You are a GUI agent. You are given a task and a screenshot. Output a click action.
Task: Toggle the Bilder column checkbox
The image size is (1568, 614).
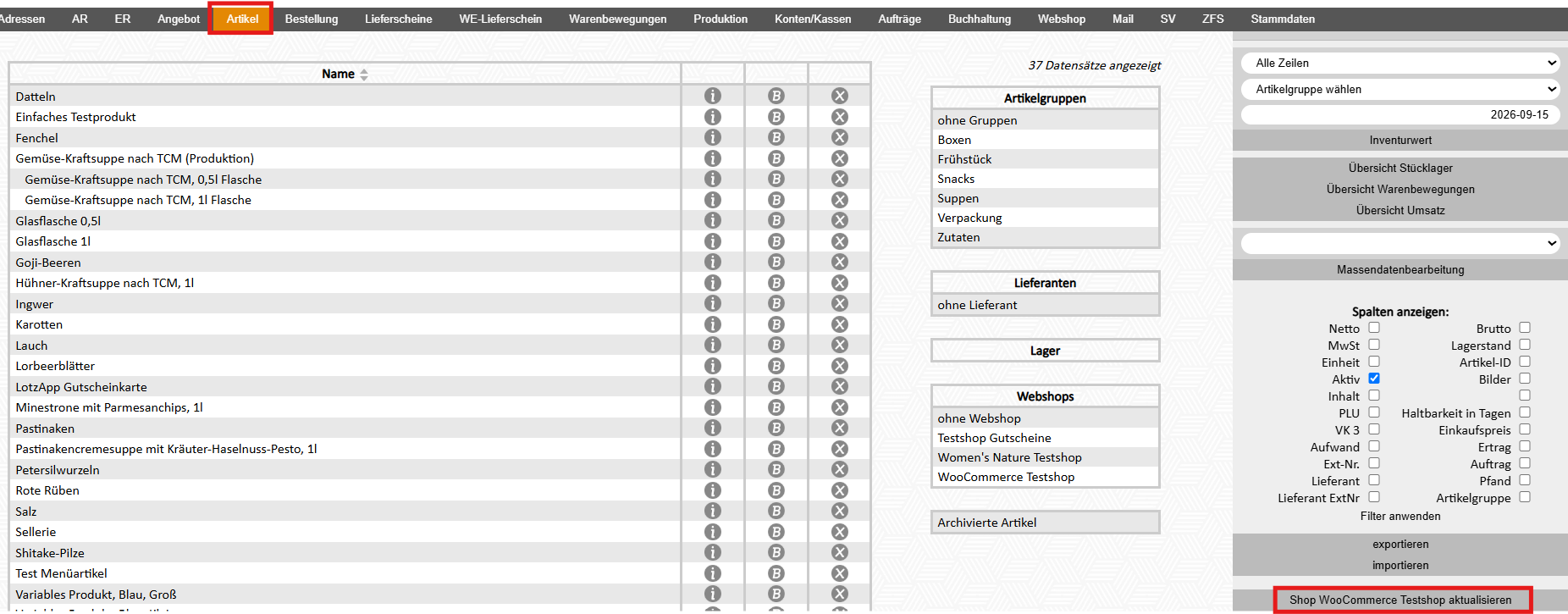point(1525,379)
